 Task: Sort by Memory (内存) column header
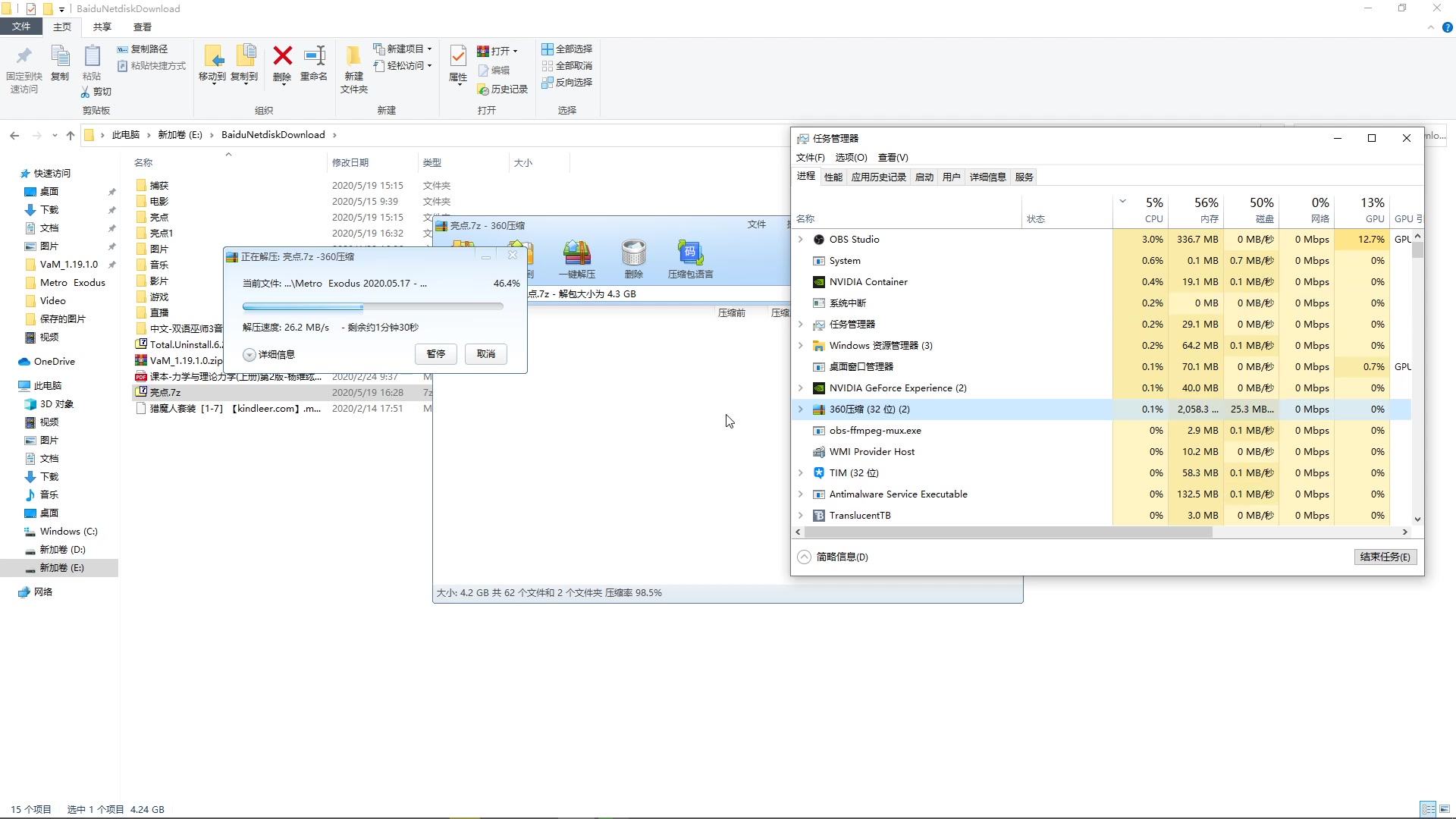tap(1197, 209)
